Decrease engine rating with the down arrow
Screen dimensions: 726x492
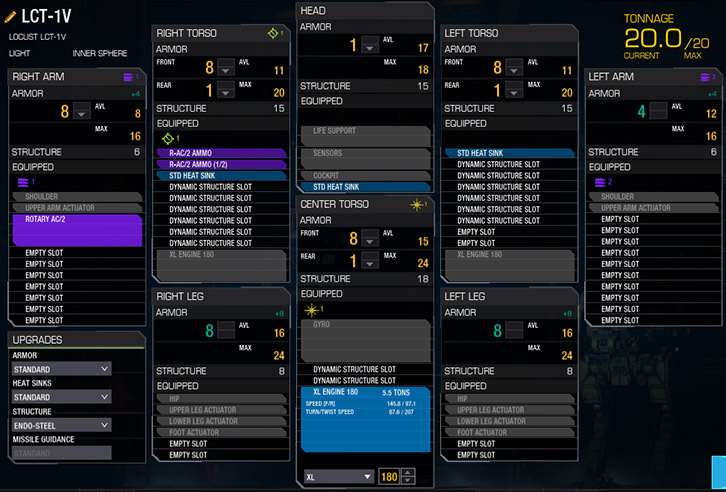tap(408, 480)
